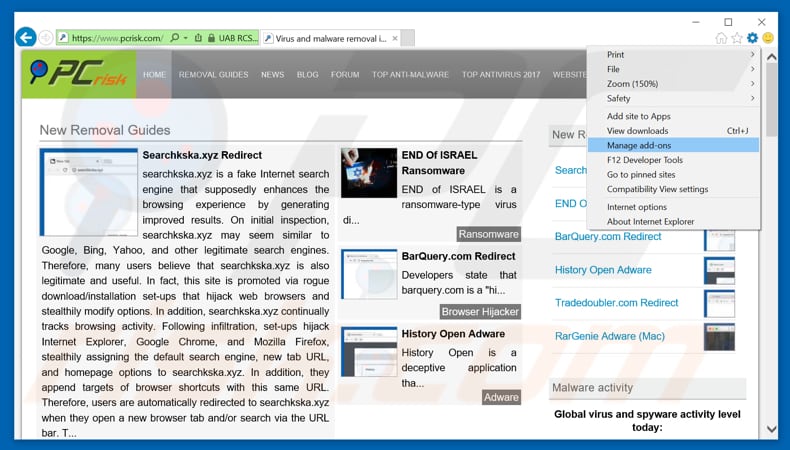Open sidebar History Open Adware link

pos(603,270)
